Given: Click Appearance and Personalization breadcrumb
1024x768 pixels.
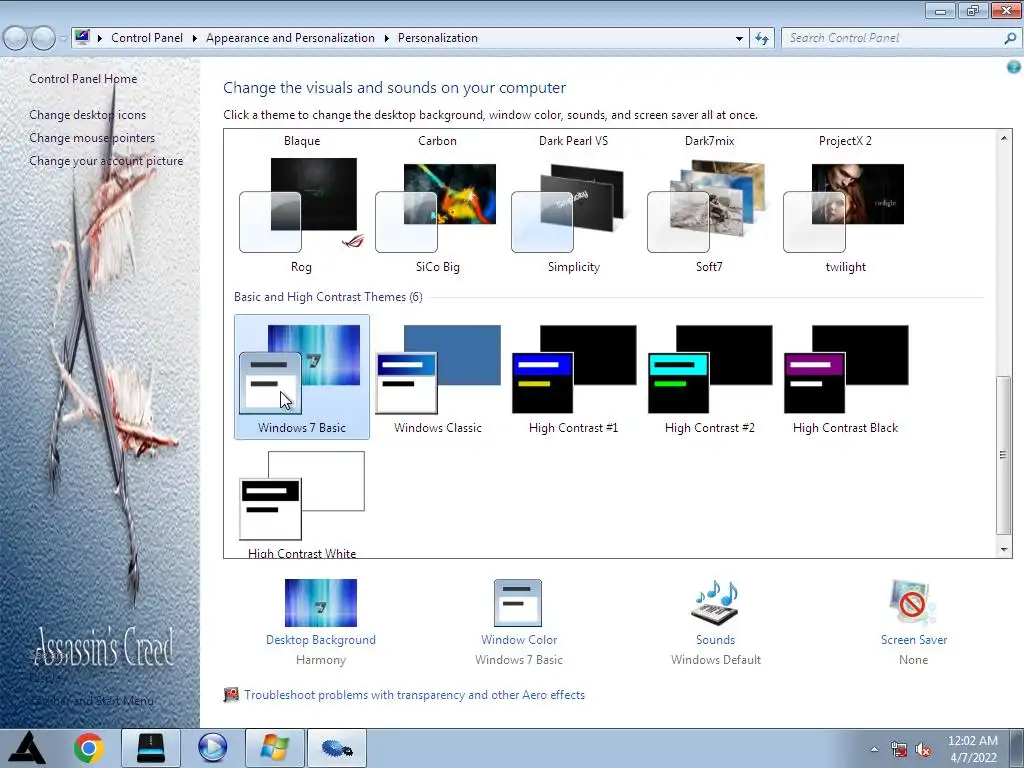Looking at the screenshot, I should point(290,38).
